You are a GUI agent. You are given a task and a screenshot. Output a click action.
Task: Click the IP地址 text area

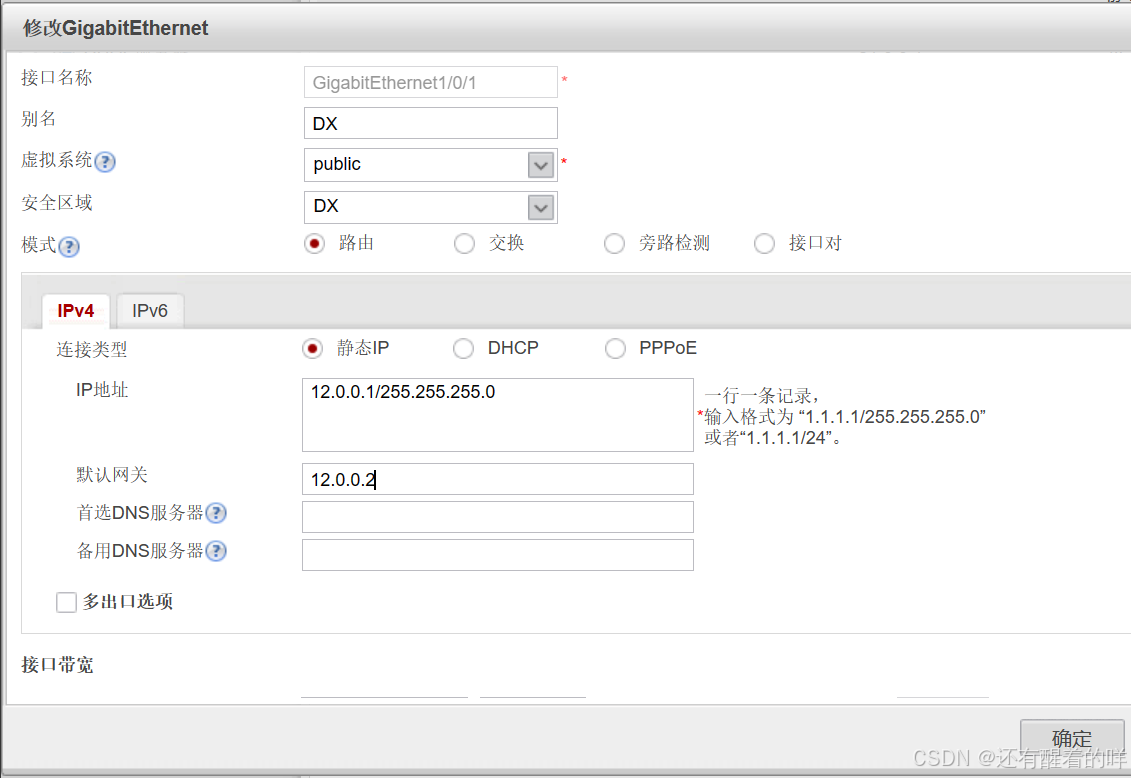pos(498,415)
